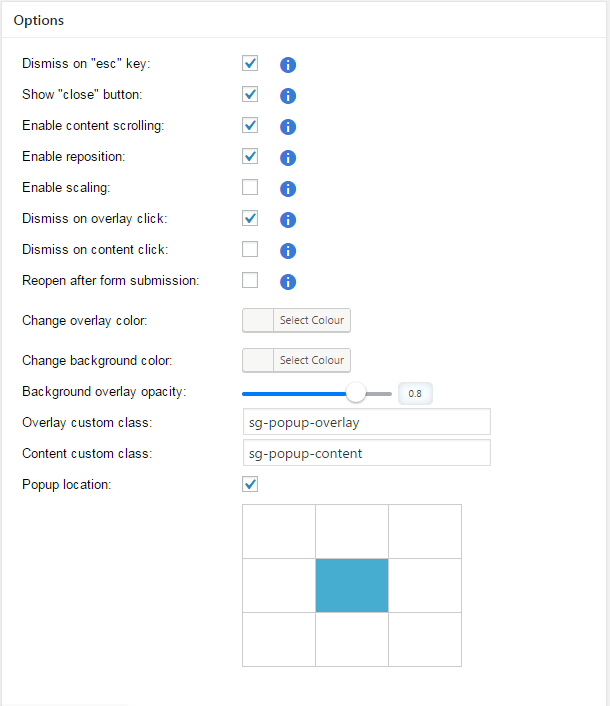This screenshot has width=610, height=706.
Task: Focus the Content custom class input
Action: click(x=366, y=453)
